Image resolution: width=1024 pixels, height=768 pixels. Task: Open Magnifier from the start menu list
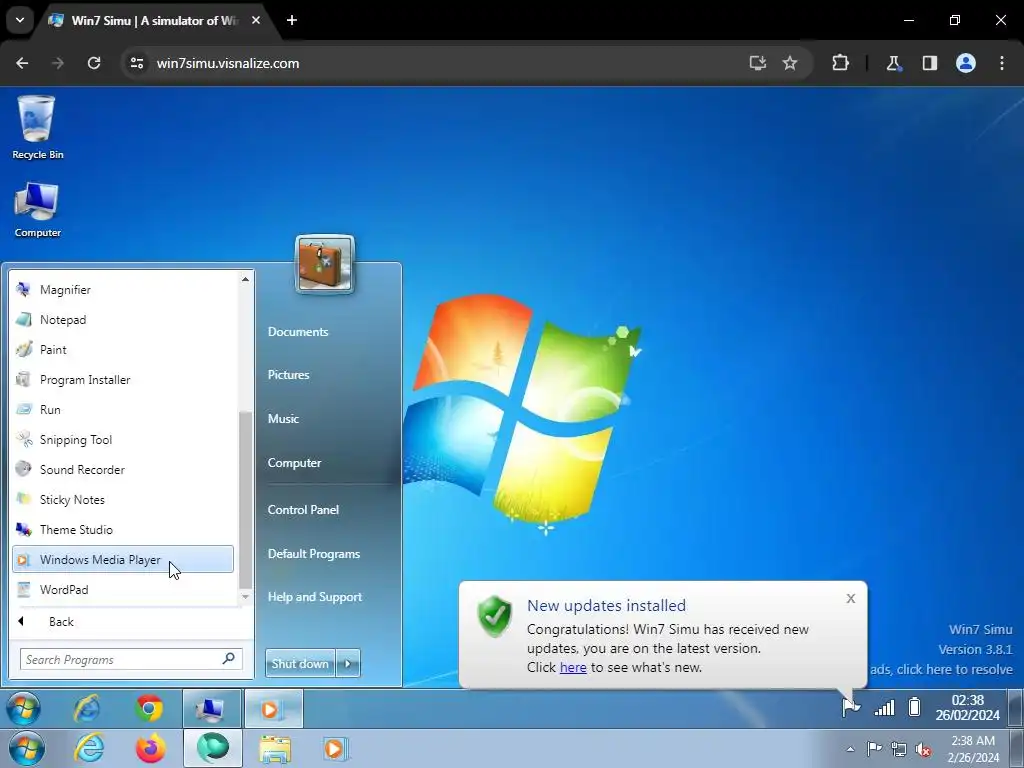123,289
